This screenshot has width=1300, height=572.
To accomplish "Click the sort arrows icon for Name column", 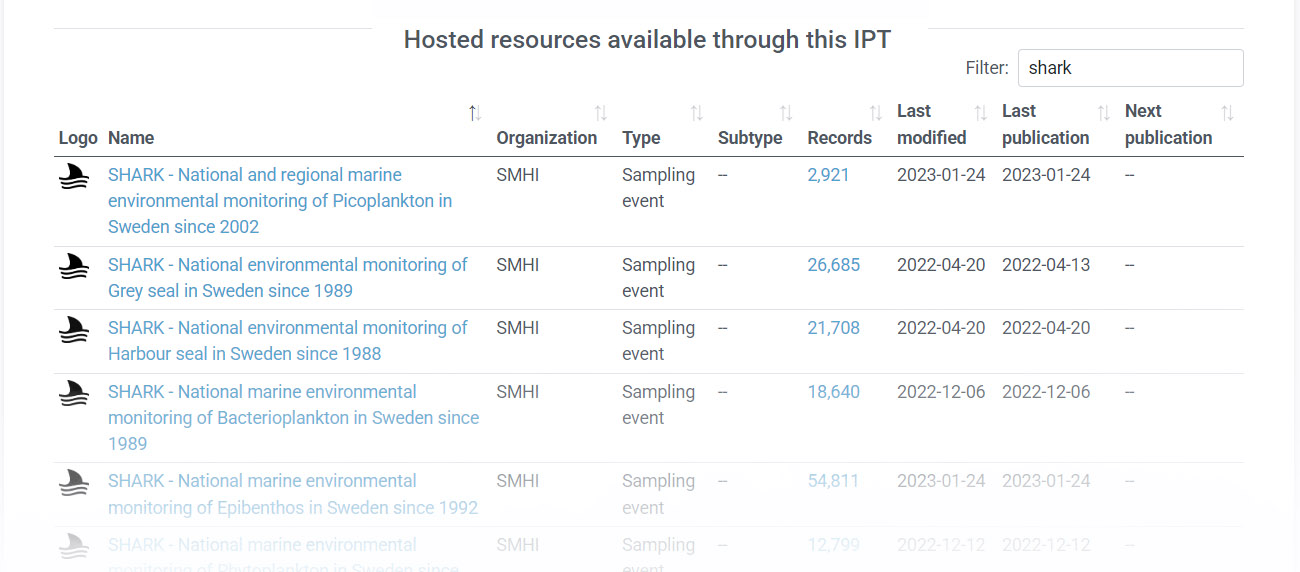I will click(x=475, y=113).
